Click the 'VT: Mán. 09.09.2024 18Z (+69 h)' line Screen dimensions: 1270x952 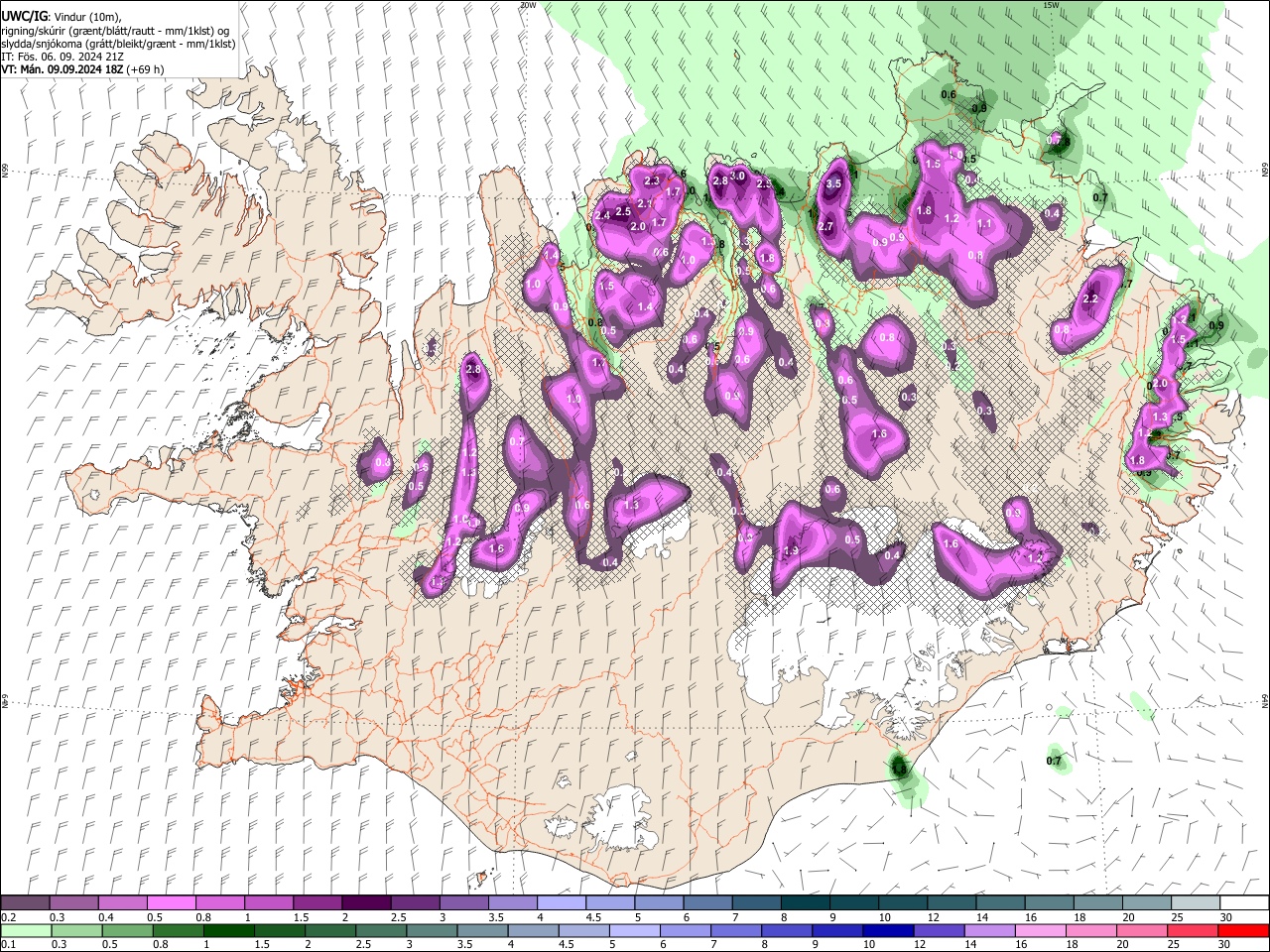tap(83, 69)
